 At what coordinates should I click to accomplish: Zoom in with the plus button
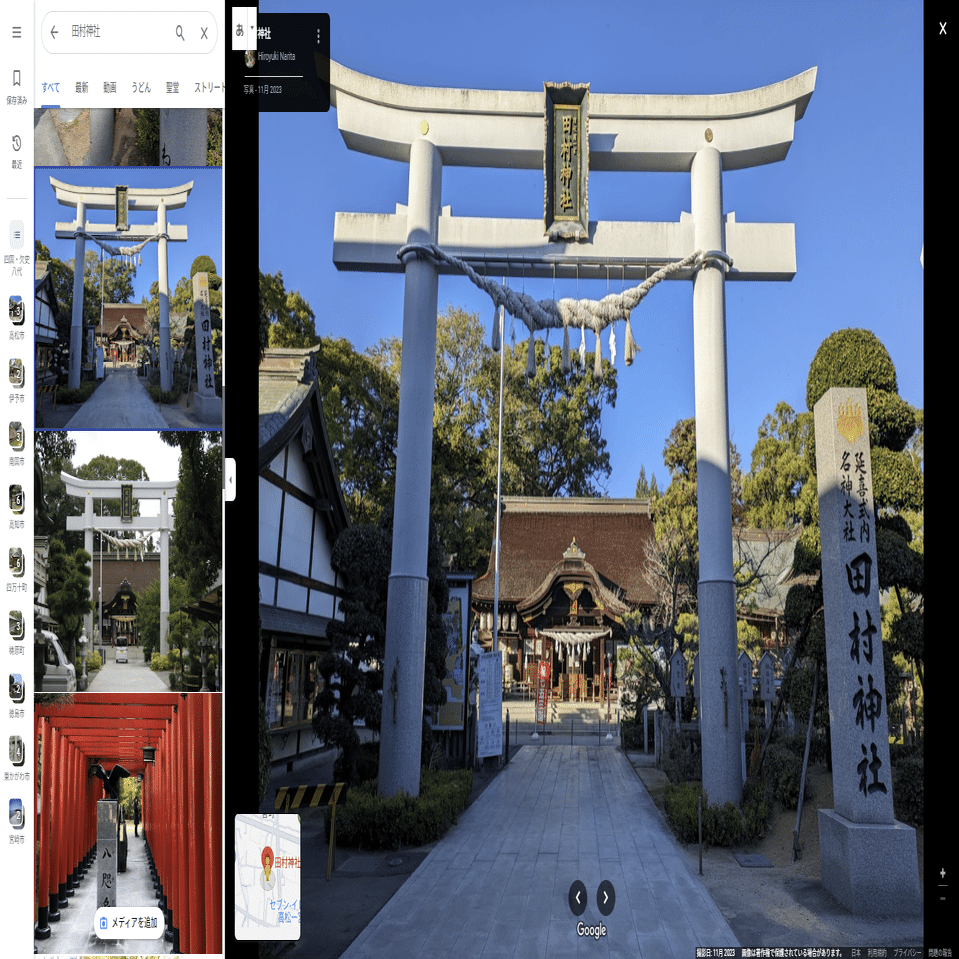(x=942, y=873)
